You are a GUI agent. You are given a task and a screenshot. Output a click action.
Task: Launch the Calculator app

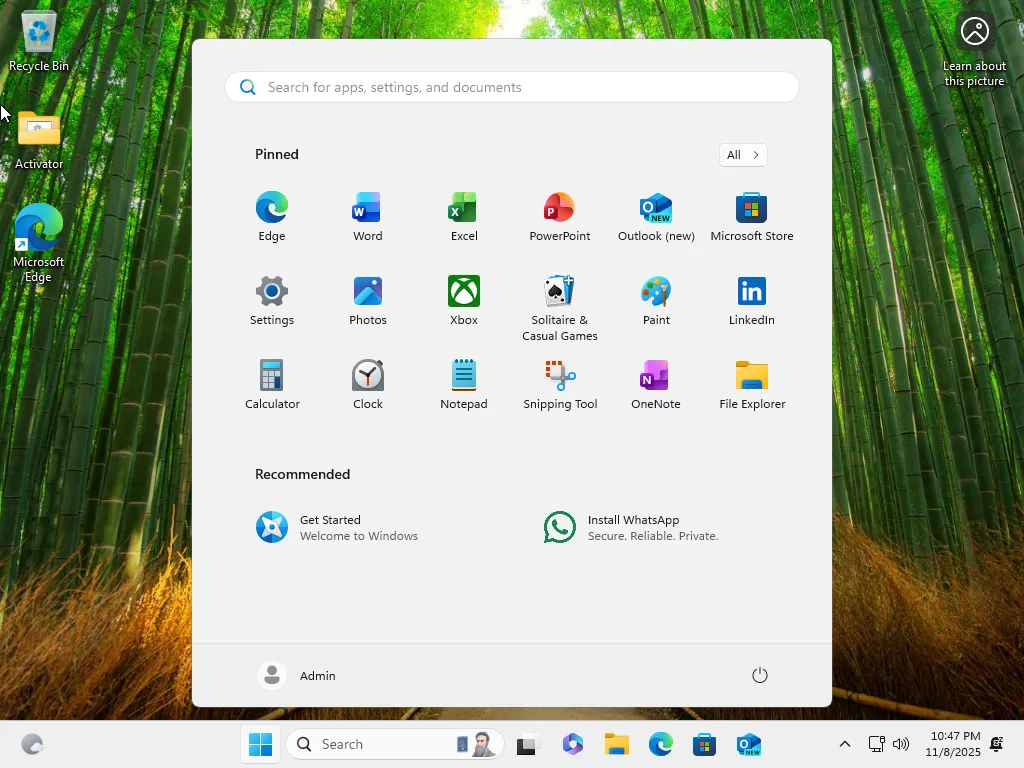pyautogui.click(x=272, y=385)
